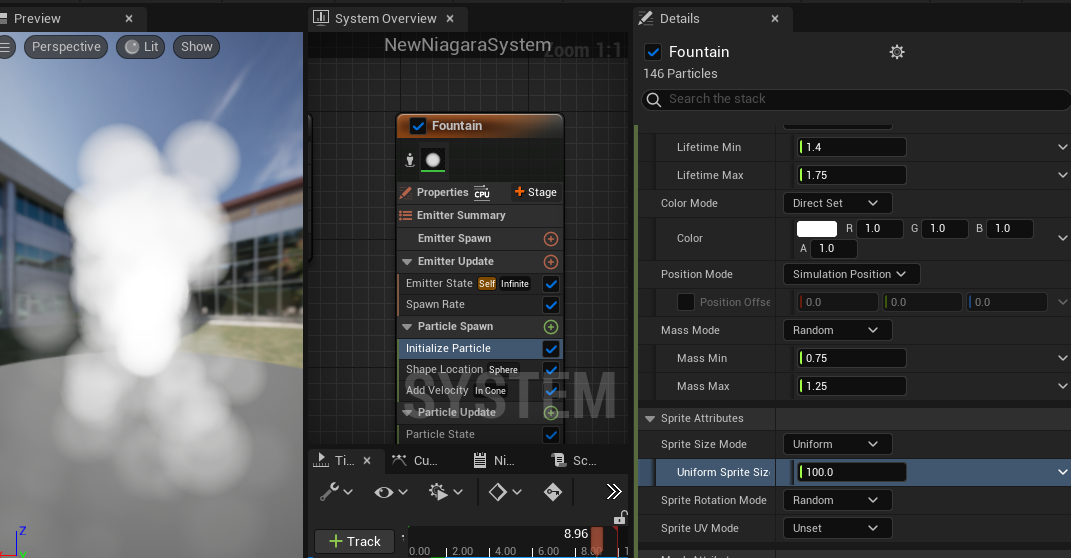Open the keyframe diamond options menu
The image size is (1071, 558).
pos(505,492)
